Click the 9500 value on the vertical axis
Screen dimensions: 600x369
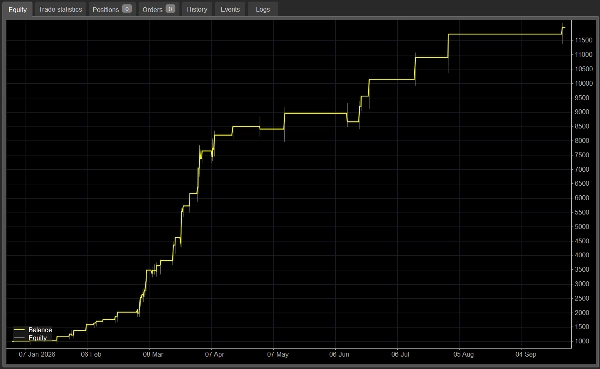582,98
